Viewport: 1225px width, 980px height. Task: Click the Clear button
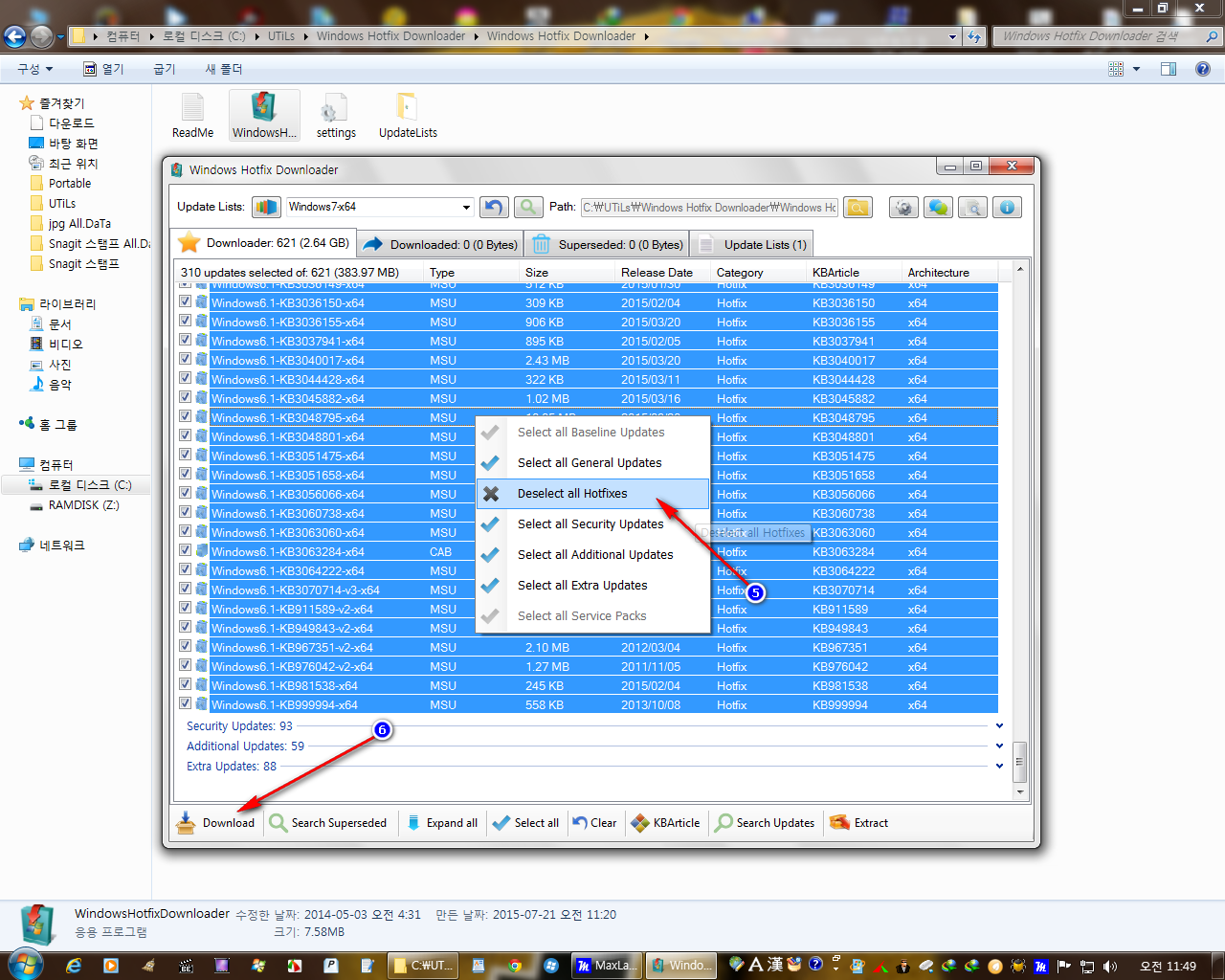594,823
